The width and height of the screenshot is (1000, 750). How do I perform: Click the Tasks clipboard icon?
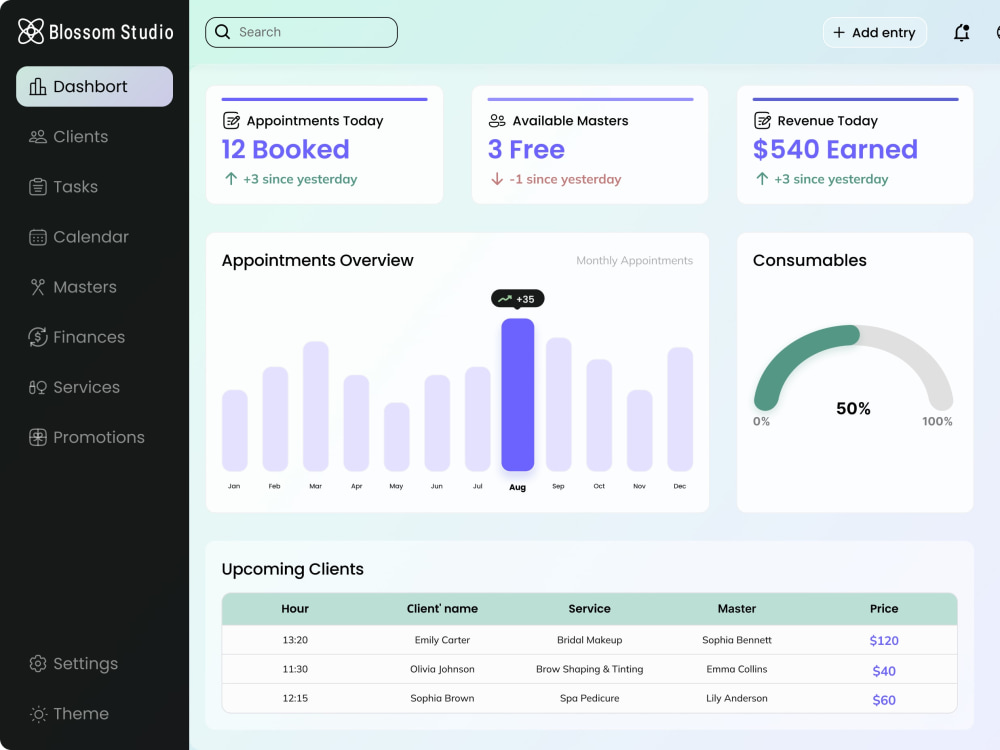click(x=38, y=187)
